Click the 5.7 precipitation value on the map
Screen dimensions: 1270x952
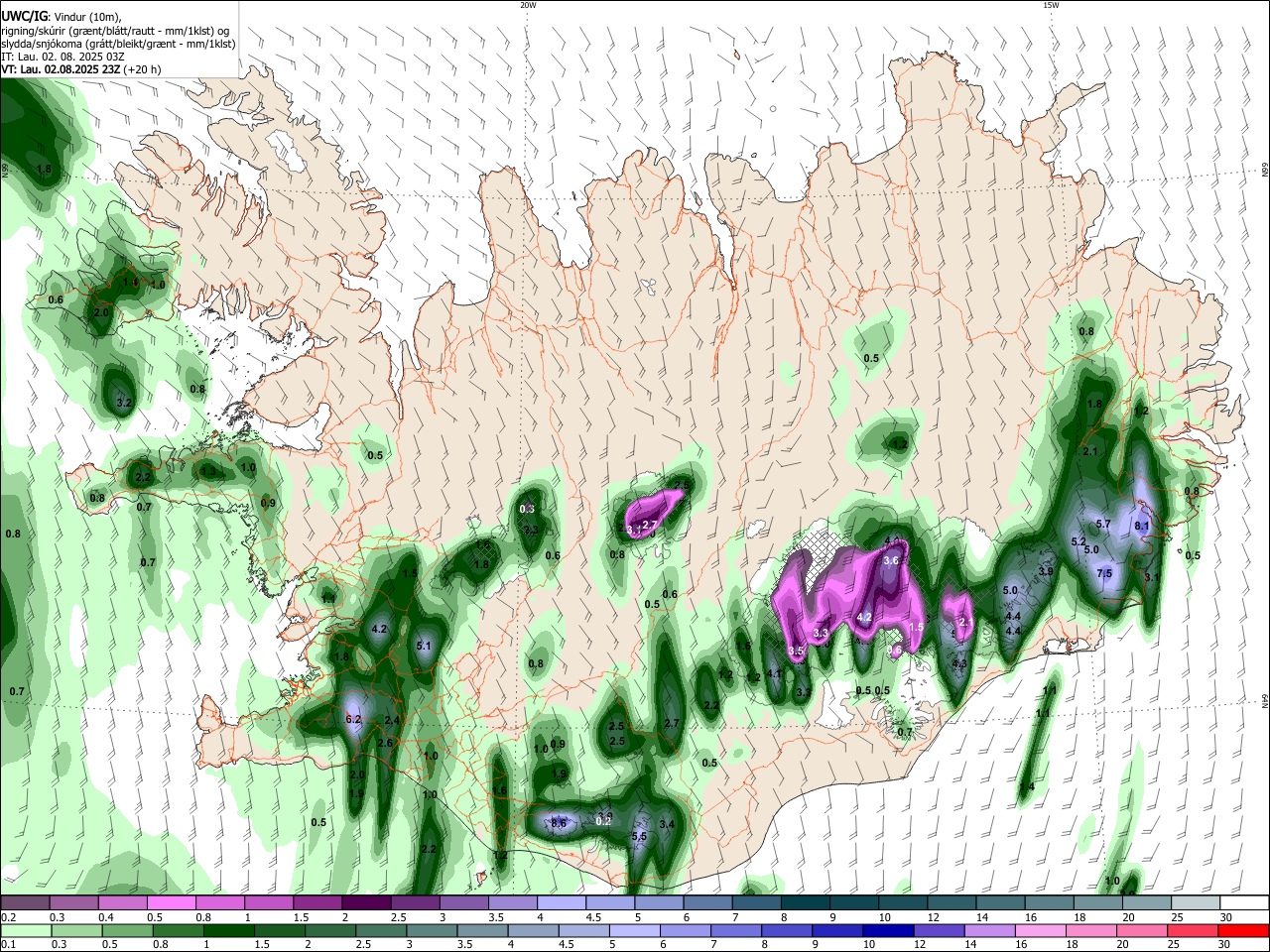[x=1103, y=524]
